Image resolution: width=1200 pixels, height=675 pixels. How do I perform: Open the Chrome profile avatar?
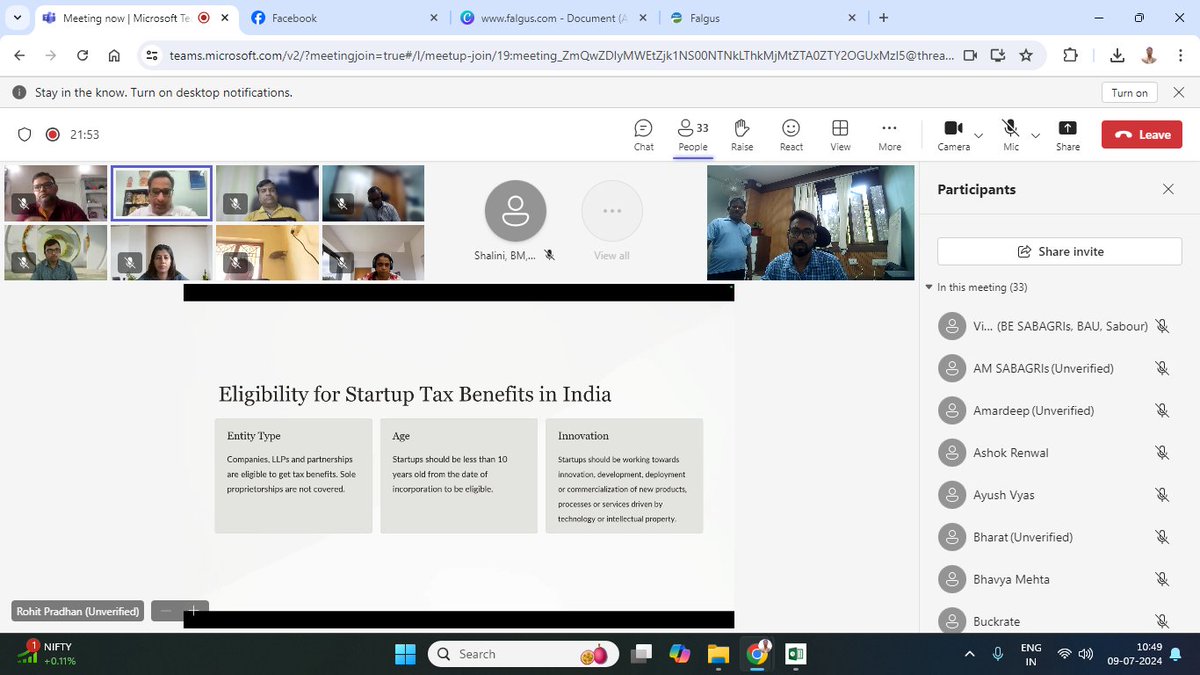pos(1149,56)
